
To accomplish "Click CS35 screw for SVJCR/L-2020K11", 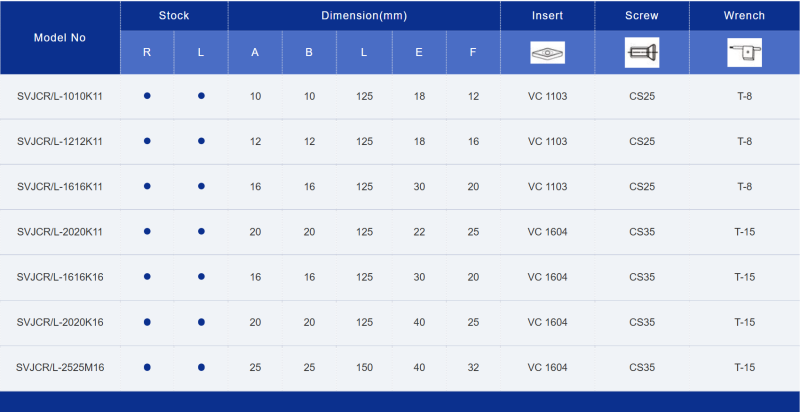I will tap(642, 232).
